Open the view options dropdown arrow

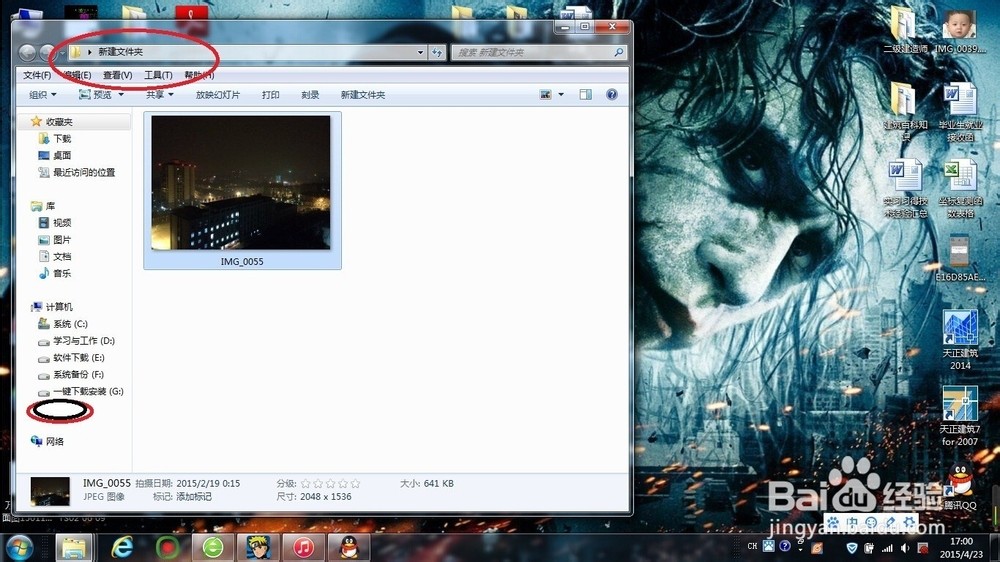click(x=561, y=94)
